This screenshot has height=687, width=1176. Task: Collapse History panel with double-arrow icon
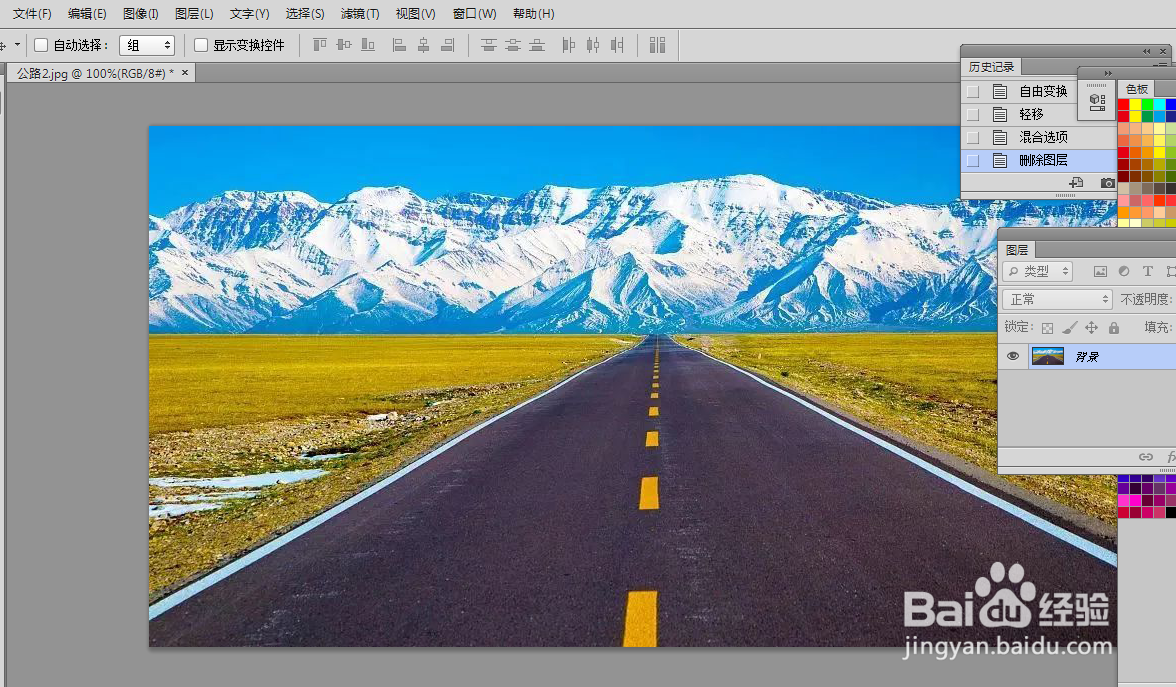pos(1146,51)
